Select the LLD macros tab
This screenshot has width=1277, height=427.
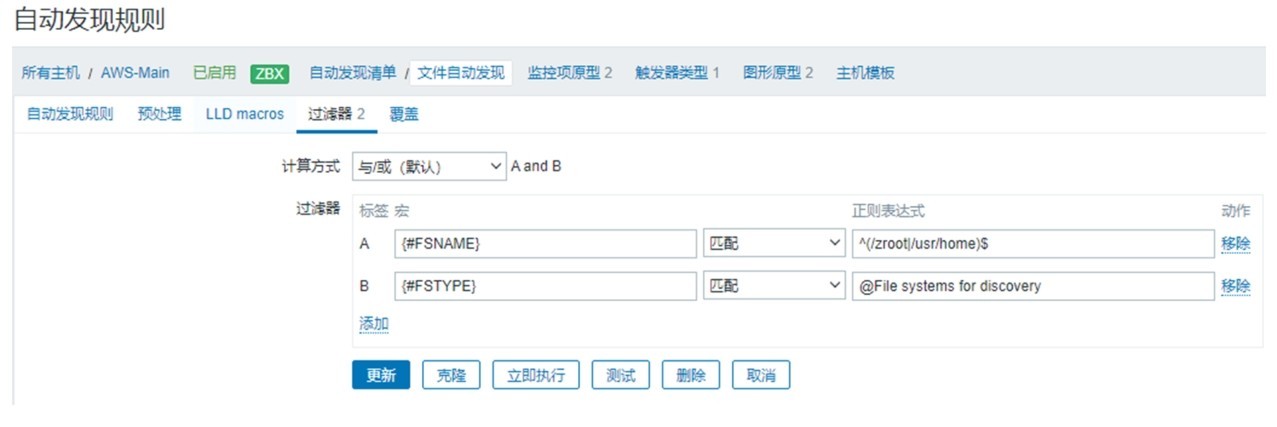(x=245, y=114)
